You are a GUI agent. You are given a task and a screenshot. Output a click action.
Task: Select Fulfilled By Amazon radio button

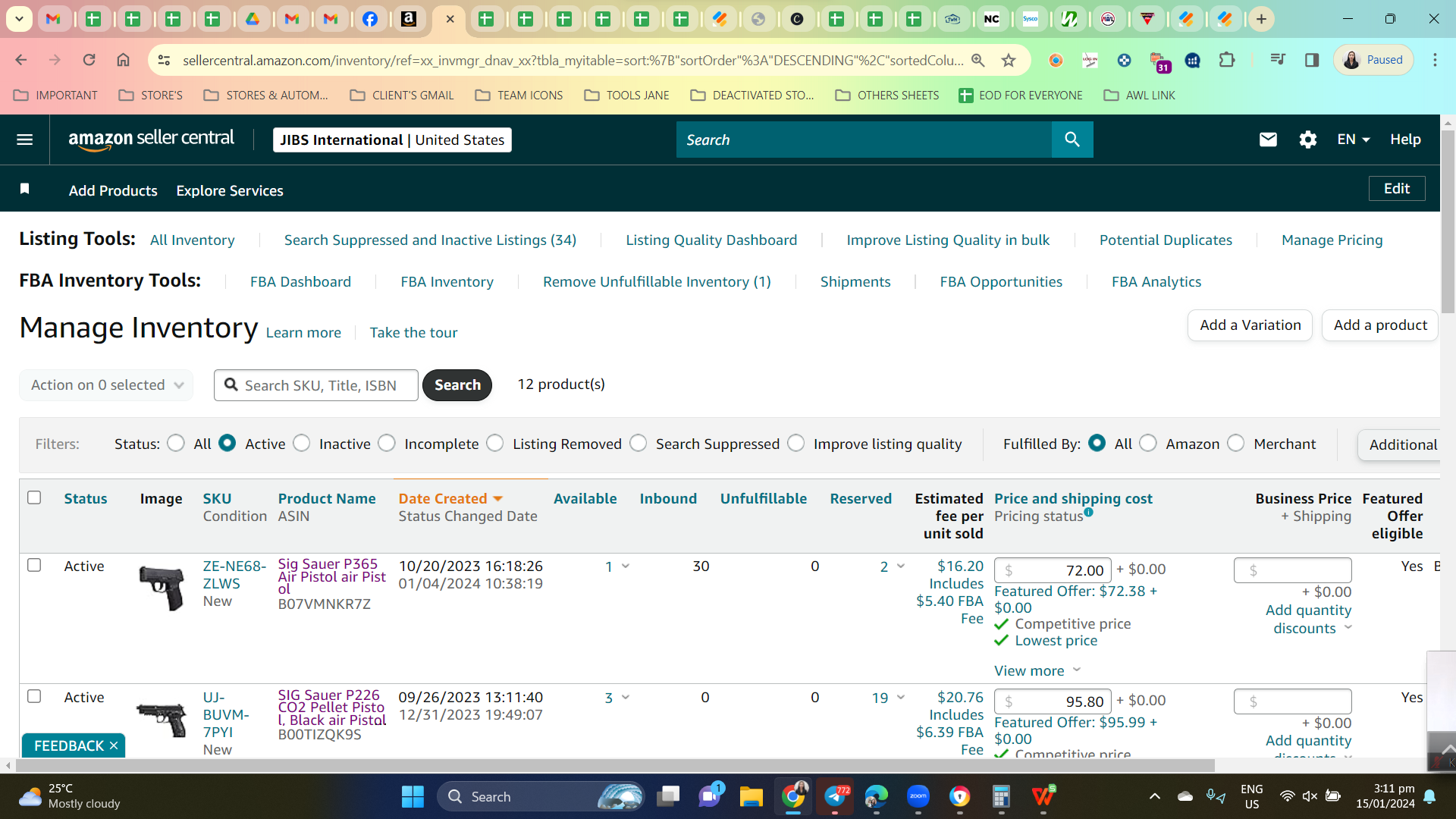point(1148,443)
